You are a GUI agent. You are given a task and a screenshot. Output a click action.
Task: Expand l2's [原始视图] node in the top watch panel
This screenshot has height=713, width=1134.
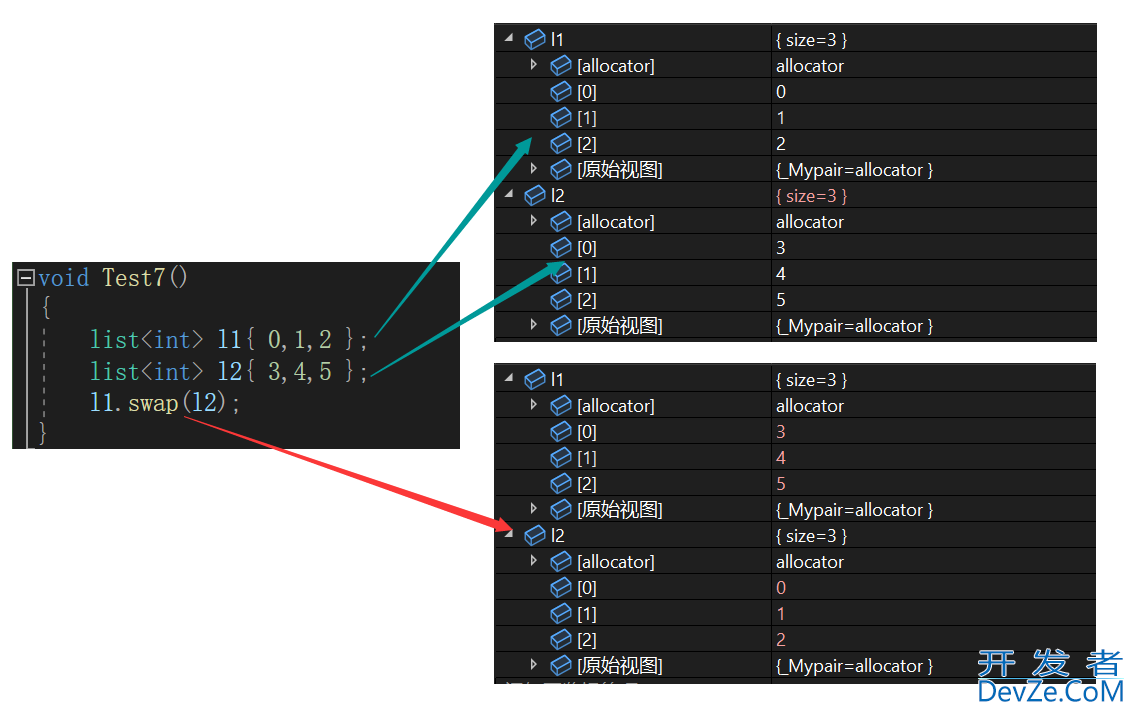coord(534,325)
